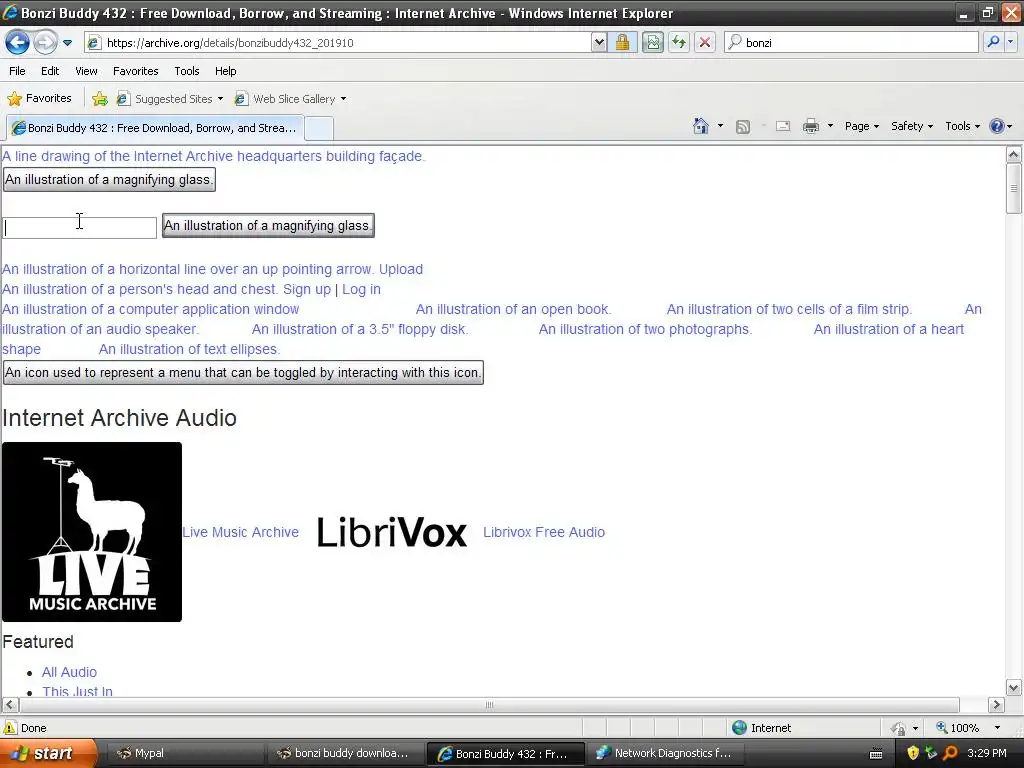Toggle the Compatibility View icon
1024x768 pixels.
[652, 43]
